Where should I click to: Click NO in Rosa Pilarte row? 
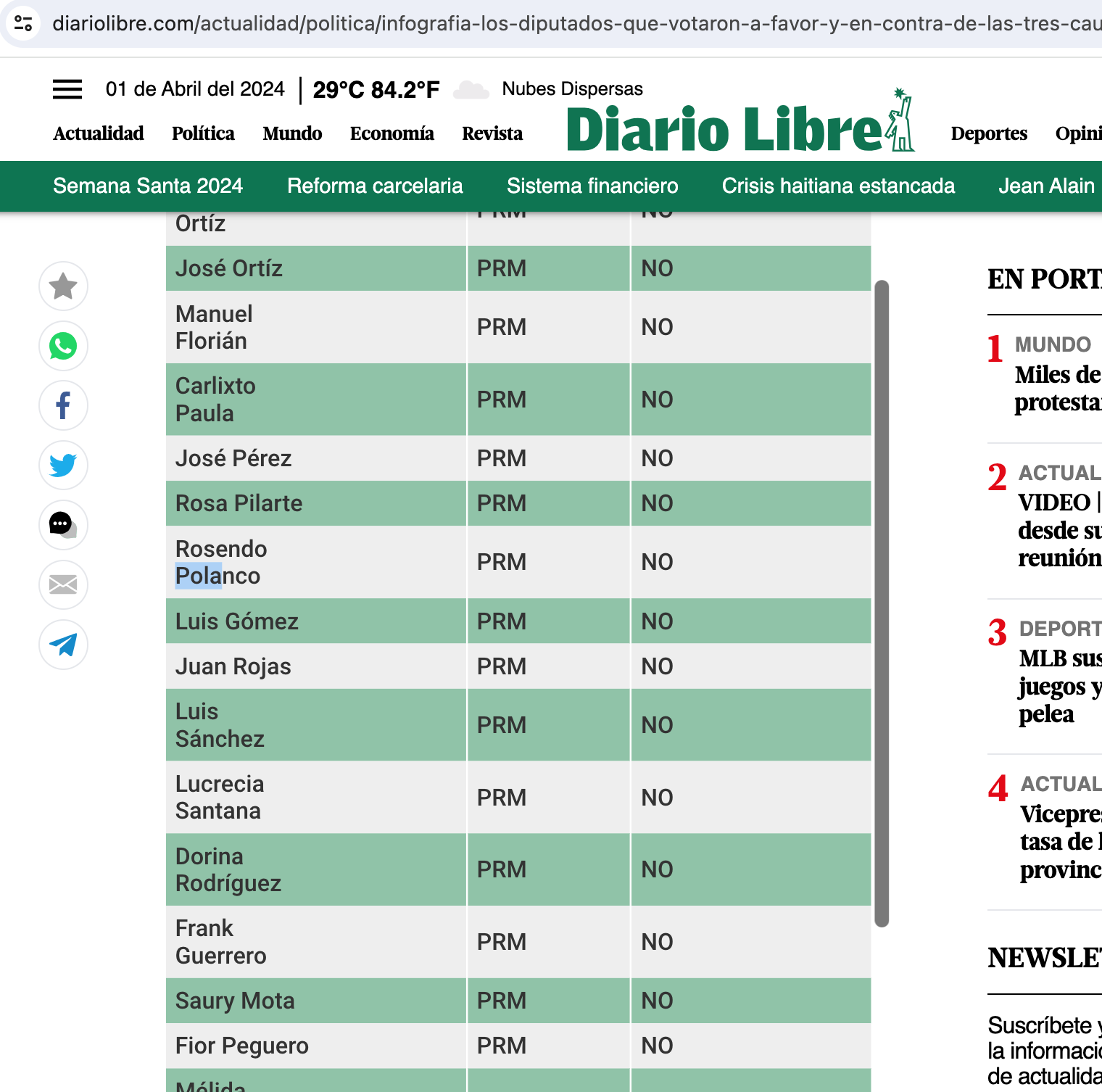pos(658,503)
